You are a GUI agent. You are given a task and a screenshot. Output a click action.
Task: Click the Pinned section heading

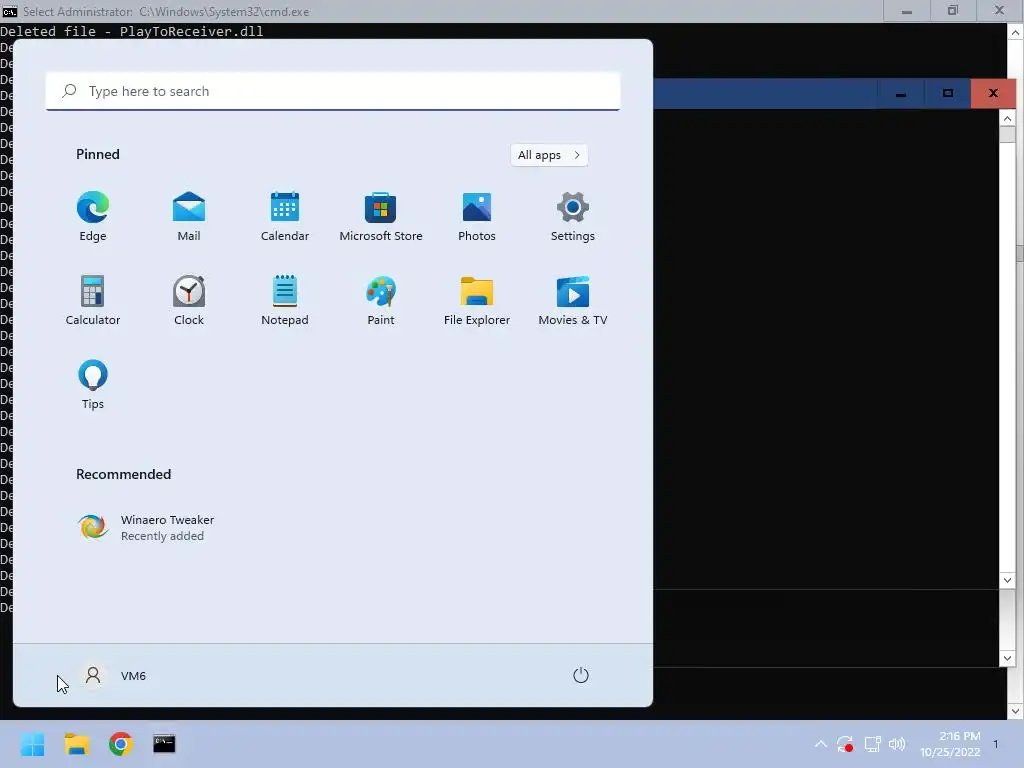(x=98, y=154)
